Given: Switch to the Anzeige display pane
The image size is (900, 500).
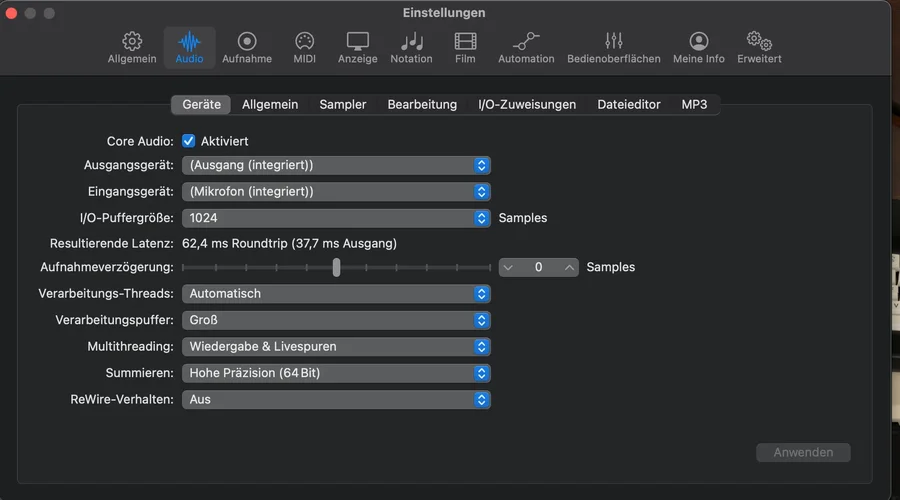Looking at the screenshot, I should tap(357, 47).
